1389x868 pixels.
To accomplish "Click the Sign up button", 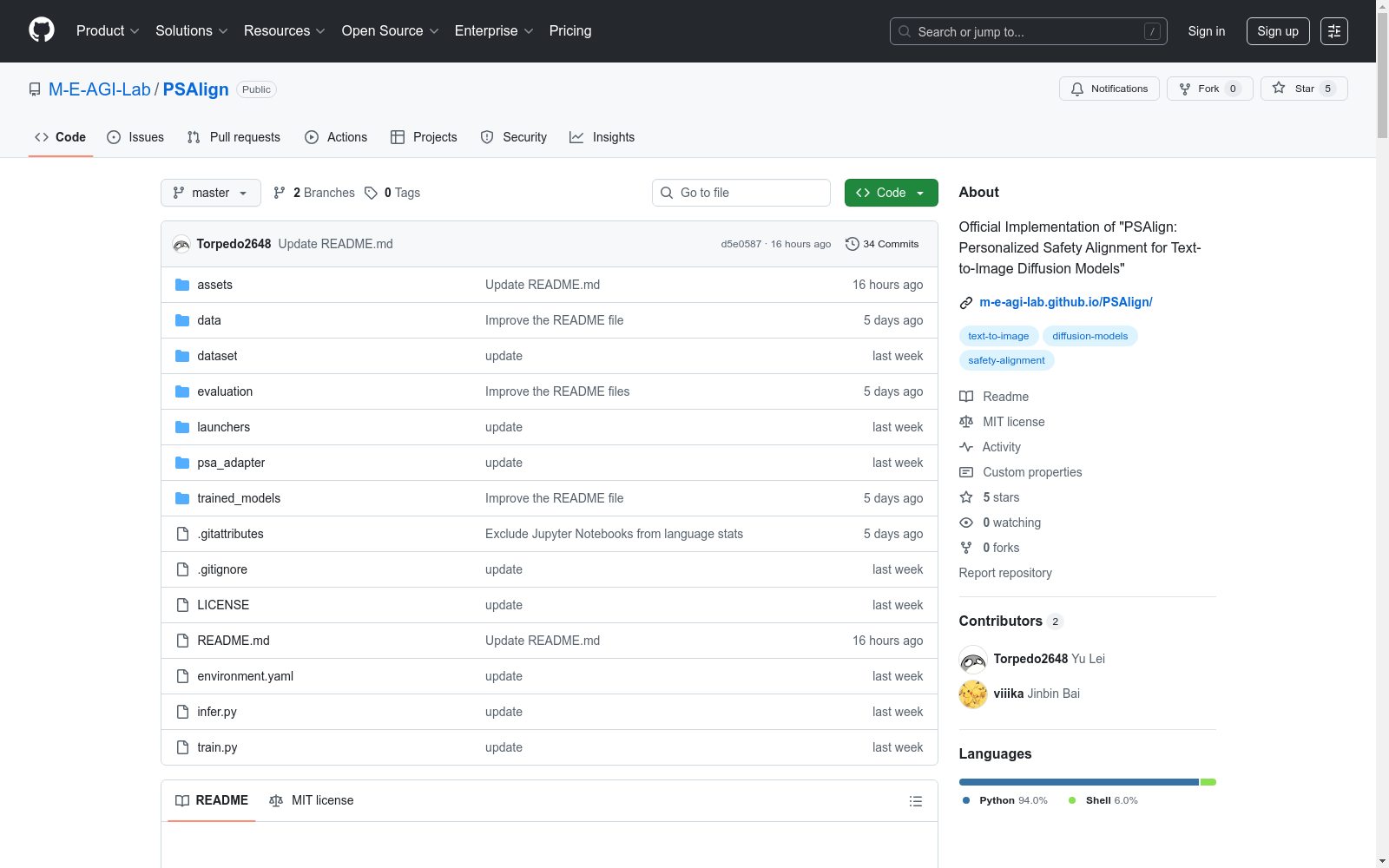I will click(1278, 31).
